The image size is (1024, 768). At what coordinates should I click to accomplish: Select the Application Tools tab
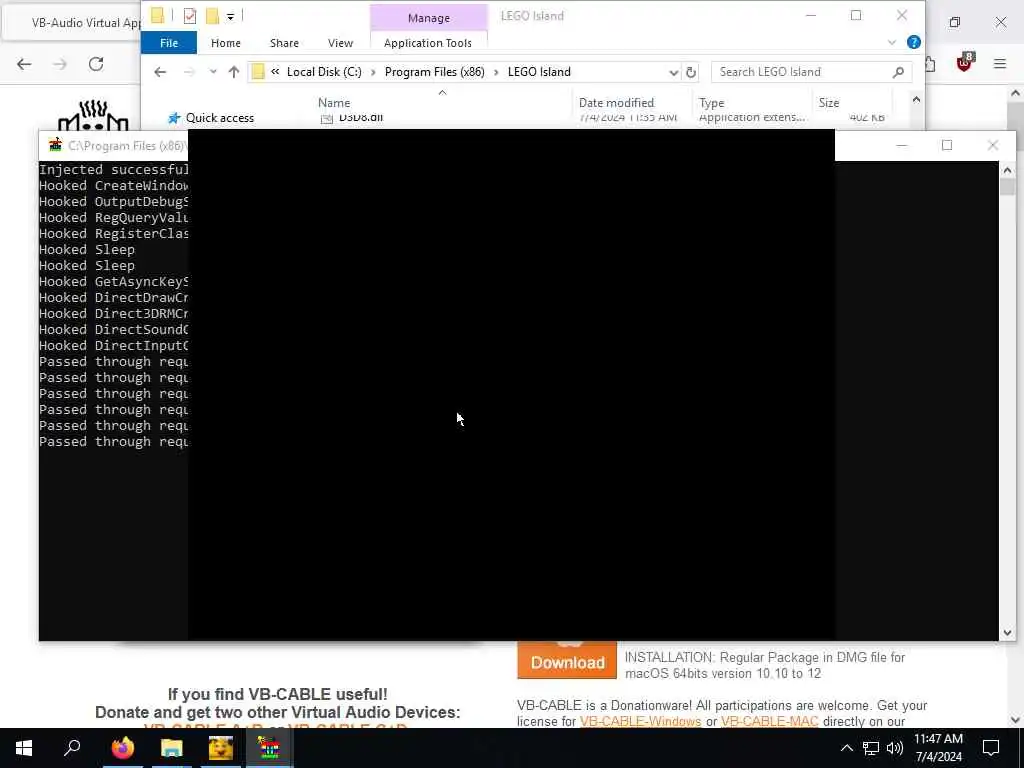(x=428, y=42)
